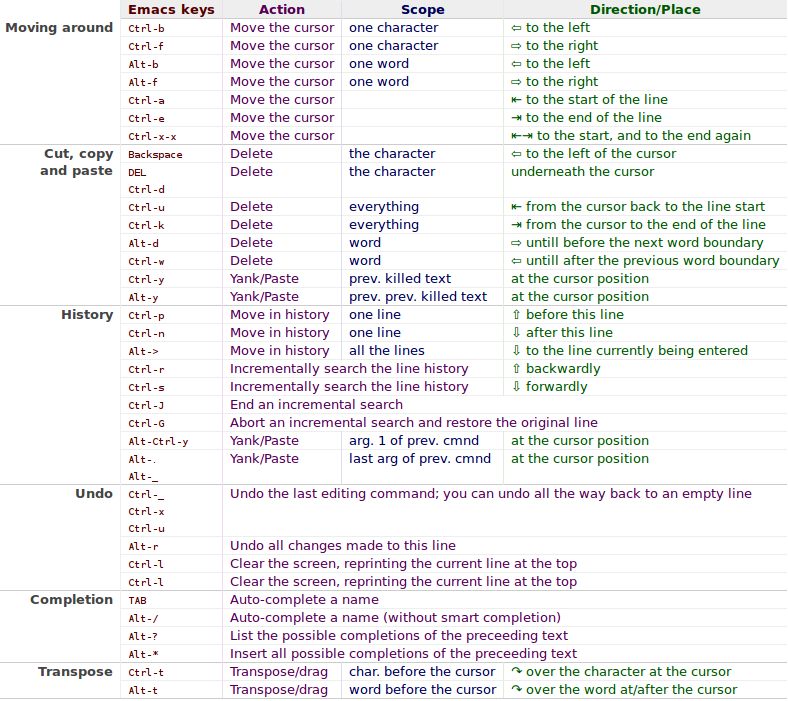This screenshot has height=701, width=788.
Task: Click "Undo all changes made to this line" text
Action: tap(343, 546)
